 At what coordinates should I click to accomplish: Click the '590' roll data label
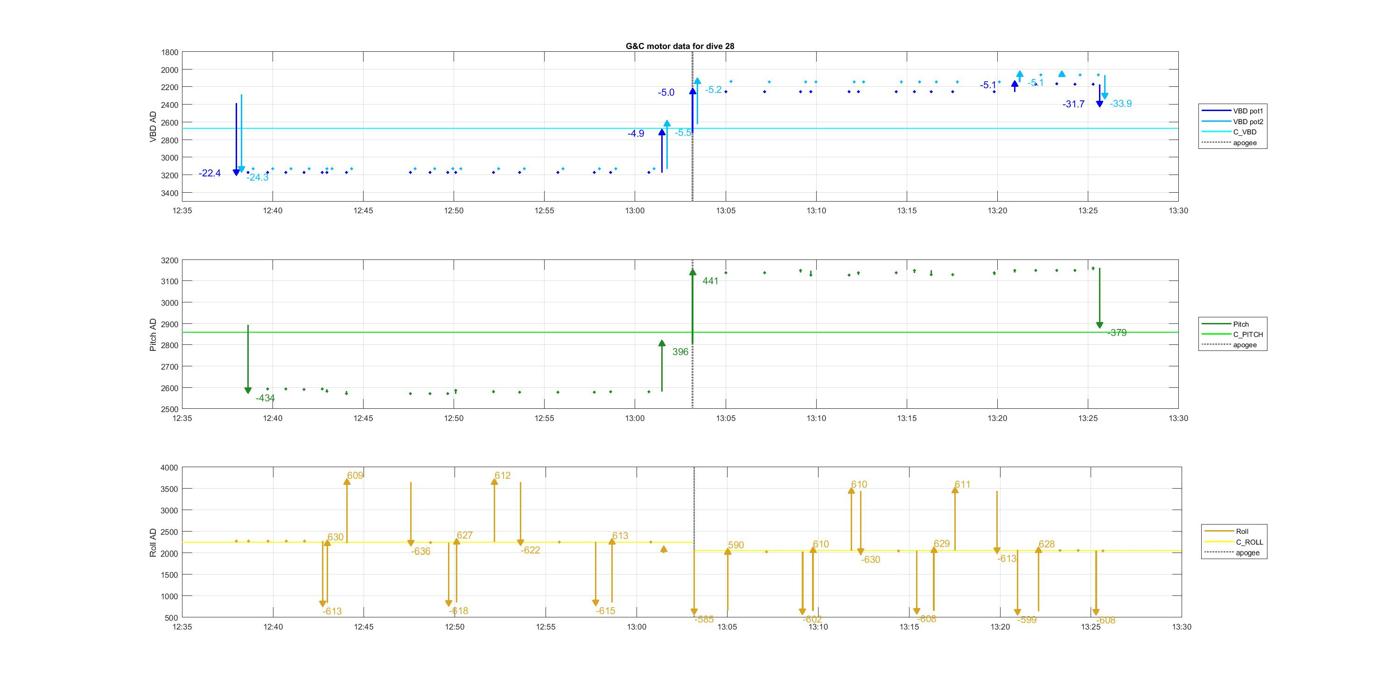point(736,545)
